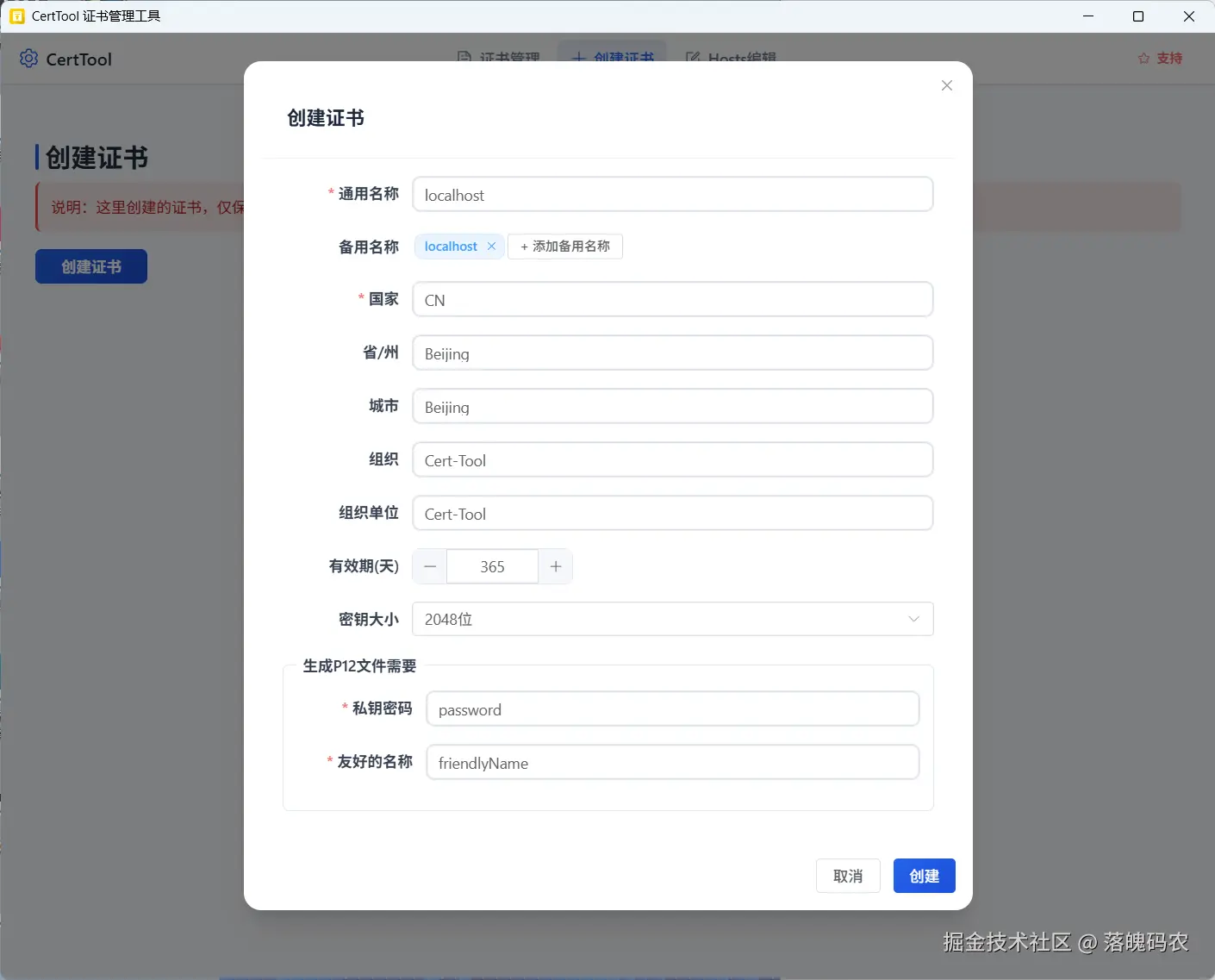Click the 组织 input field

pyautogui.click(x=673, y=460)
